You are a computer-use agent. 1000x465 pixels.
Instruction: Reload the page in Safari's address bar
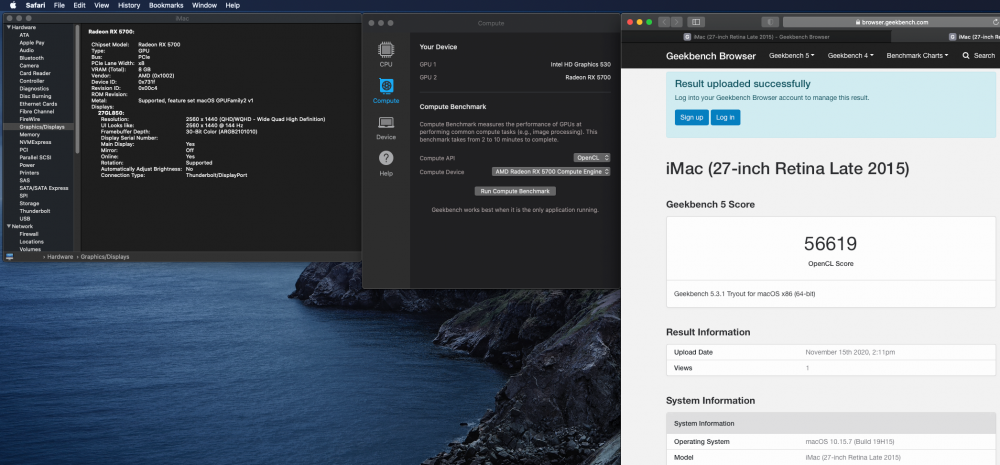tap(996, 22)
